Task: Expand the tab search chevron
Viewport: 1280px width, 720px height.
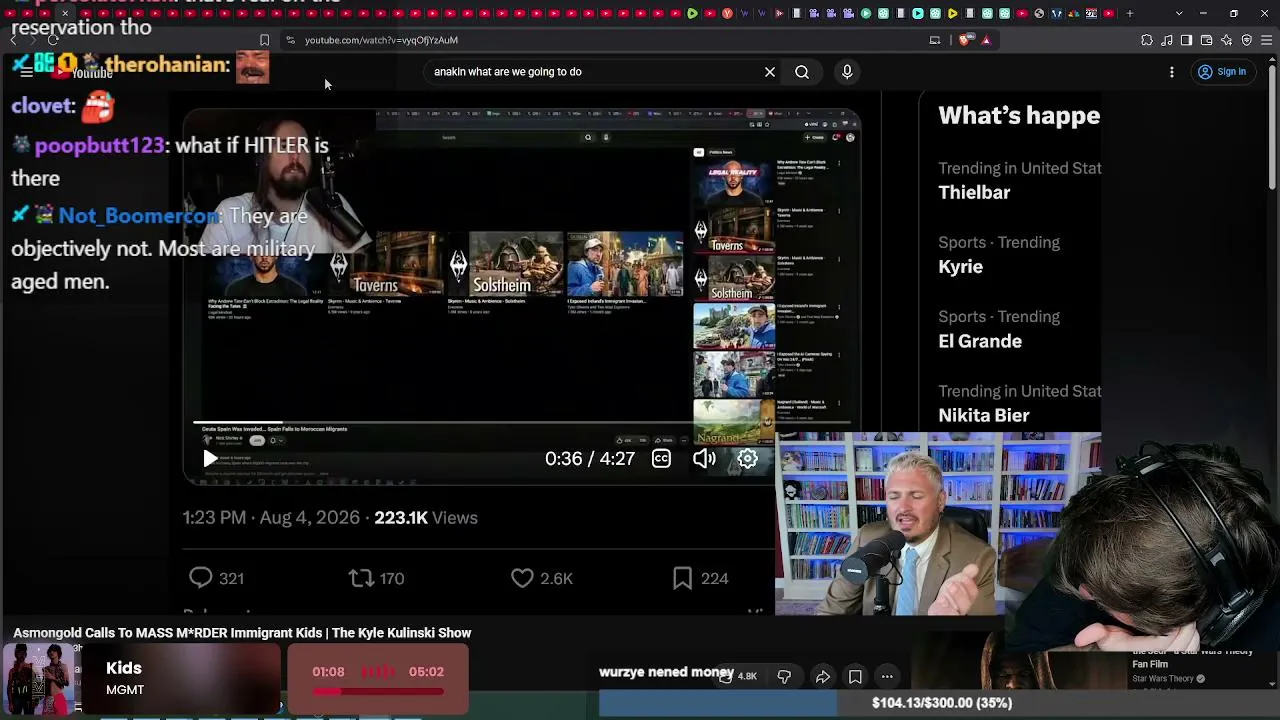Action: tap(1179, 14)
